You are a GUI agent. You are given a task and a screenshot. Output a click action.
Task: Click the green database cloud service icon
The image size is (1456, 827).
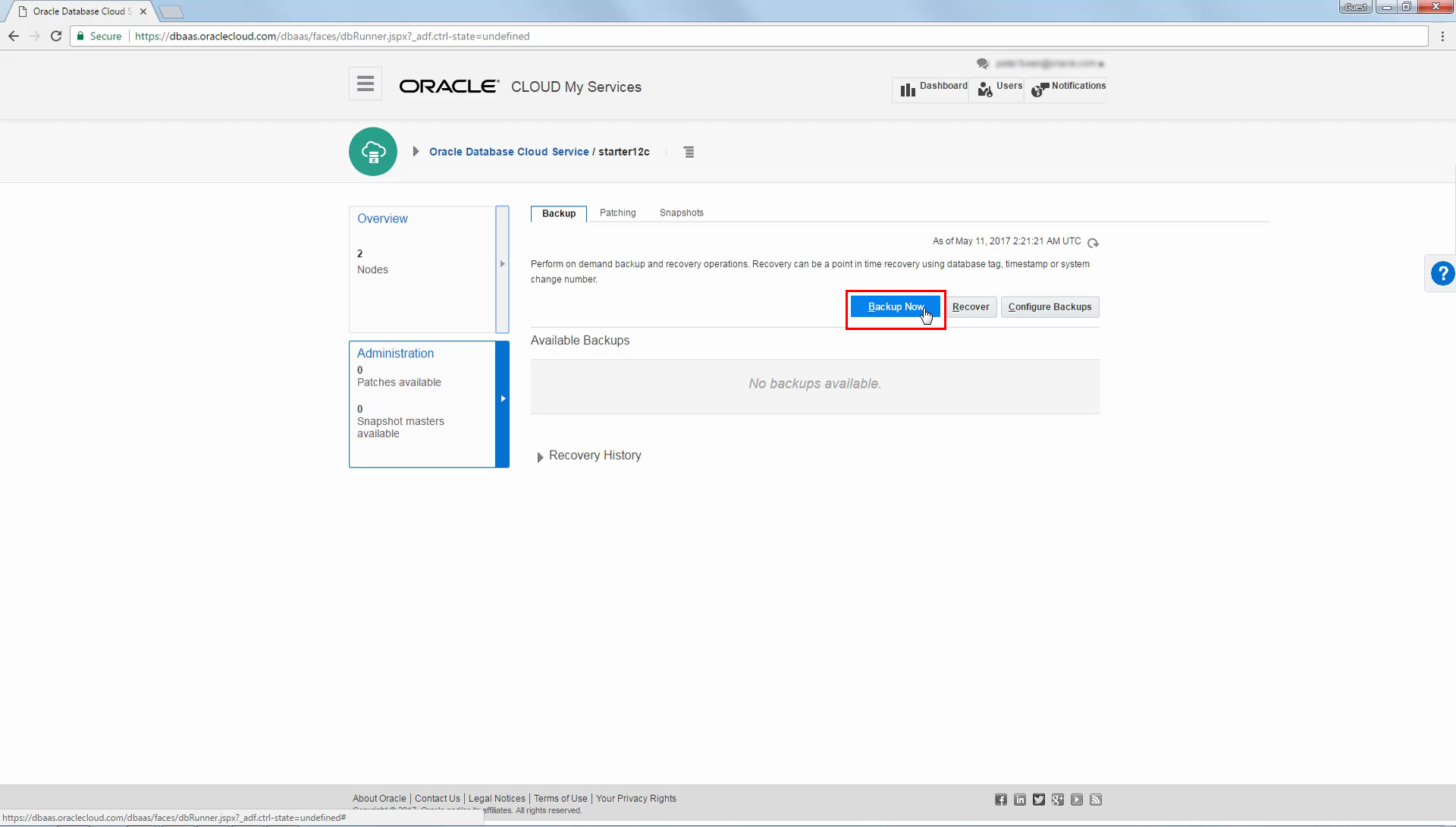(x=373, y=152)
